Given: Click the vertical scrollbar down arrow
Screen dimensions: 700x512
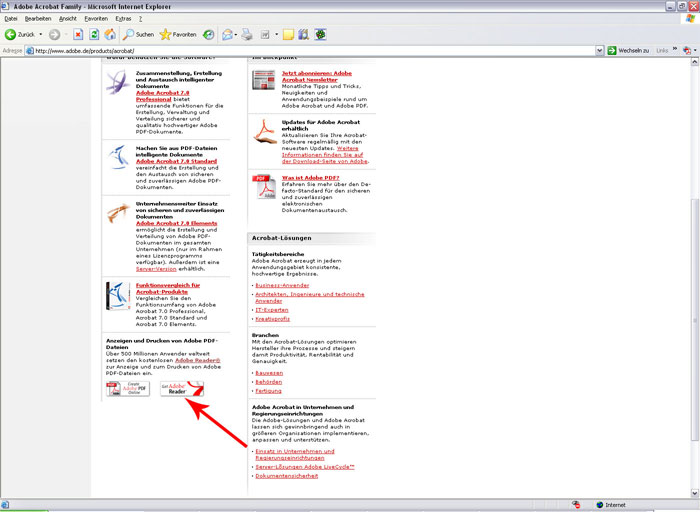Looking at the screenshot, I should point(695,493).
